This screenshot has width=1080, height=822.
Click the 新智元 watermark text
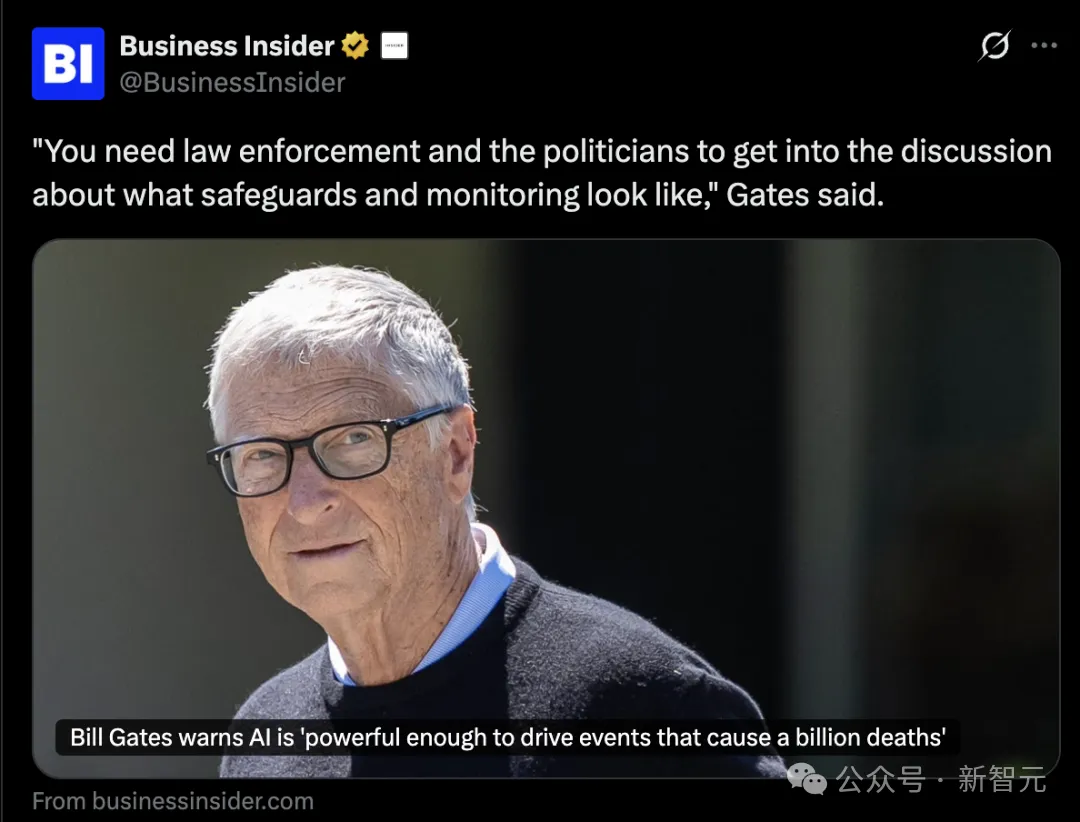pos(1002,779)
